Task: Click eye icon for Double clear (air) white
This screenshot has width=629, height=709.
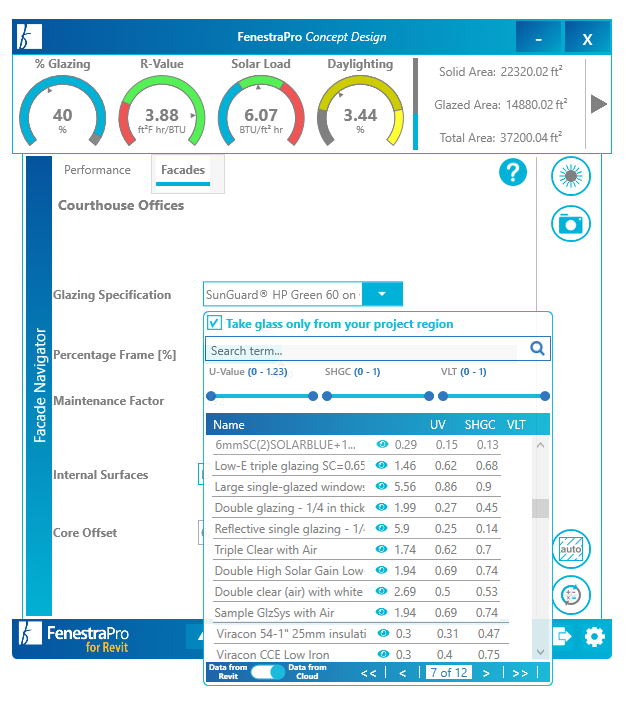Action: (x=382, y=591)
